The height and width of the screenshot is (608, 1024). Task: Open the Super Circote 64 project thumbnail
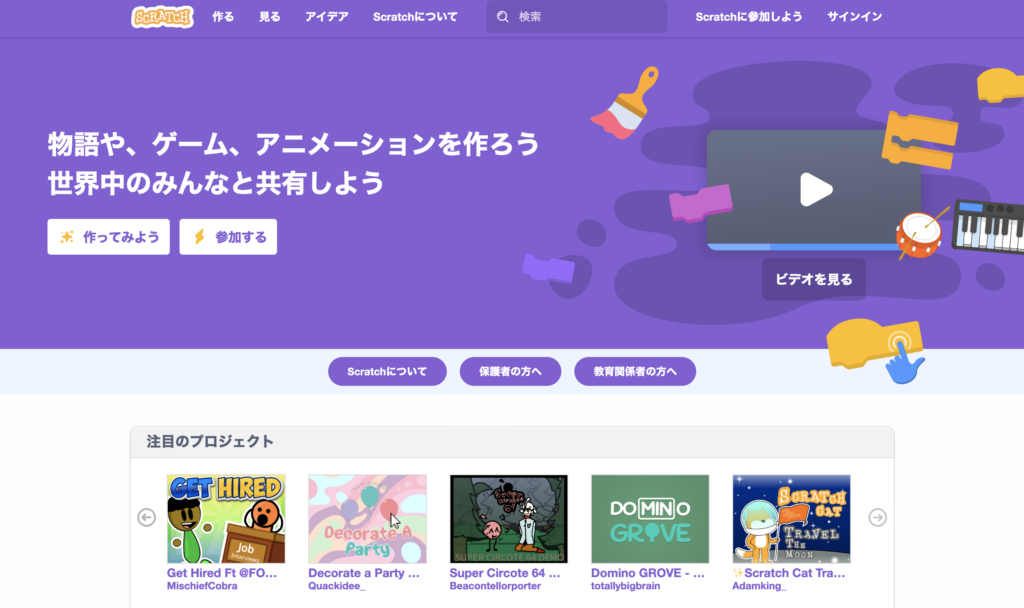pos(509,519)
